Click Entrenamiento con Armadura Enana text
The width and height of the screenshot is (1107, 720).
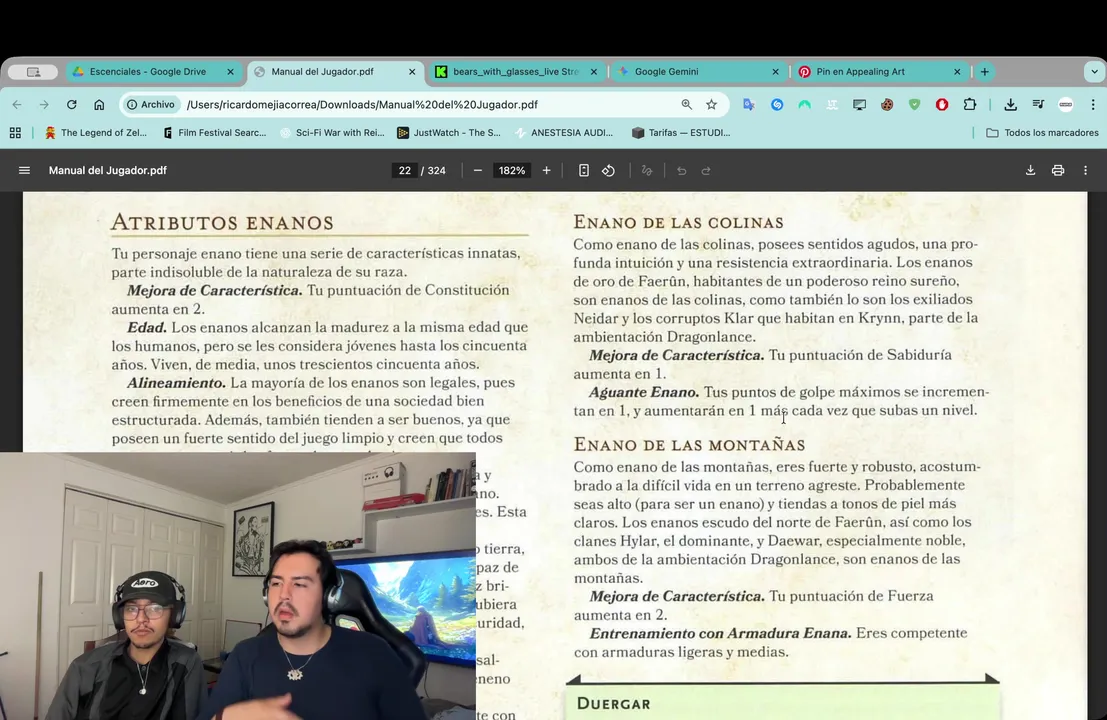[x=720, y=633]
